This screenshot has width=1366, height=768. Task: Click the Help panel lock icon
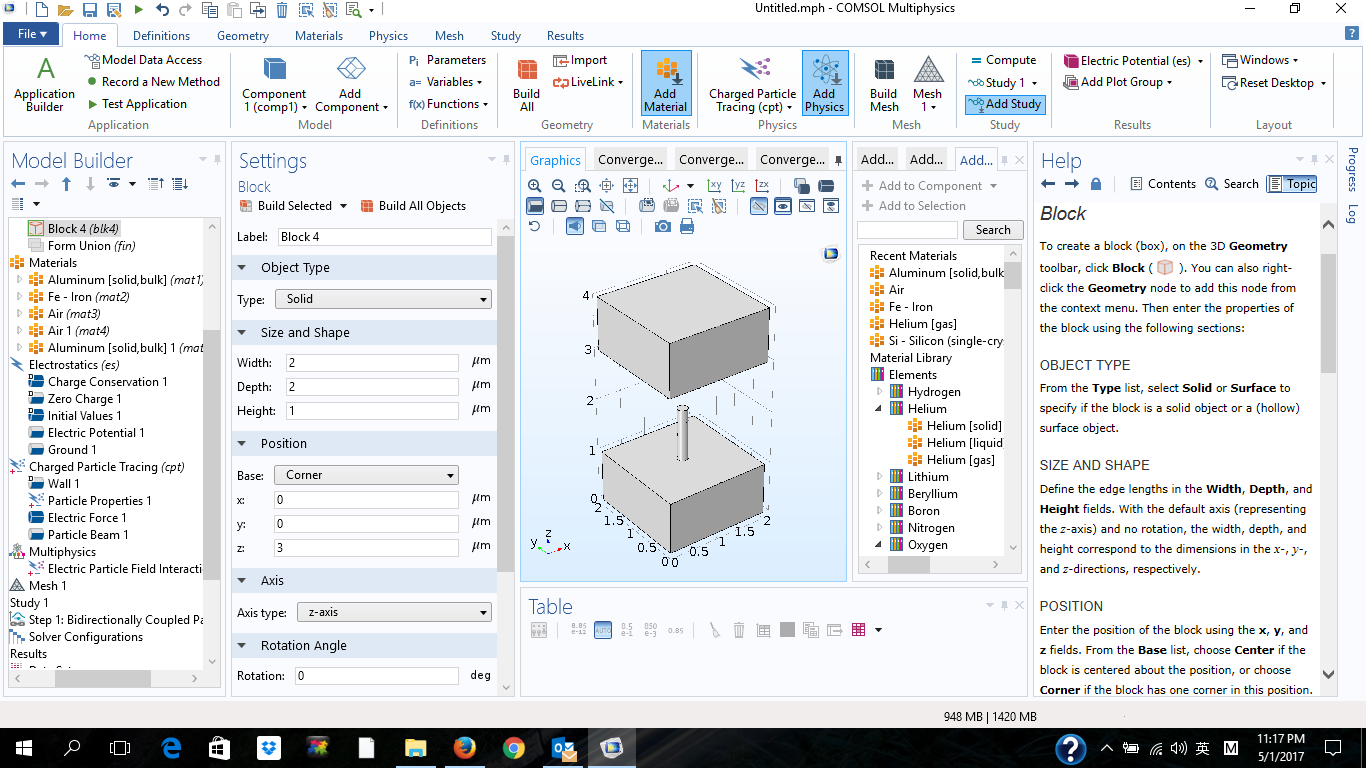1096,184
